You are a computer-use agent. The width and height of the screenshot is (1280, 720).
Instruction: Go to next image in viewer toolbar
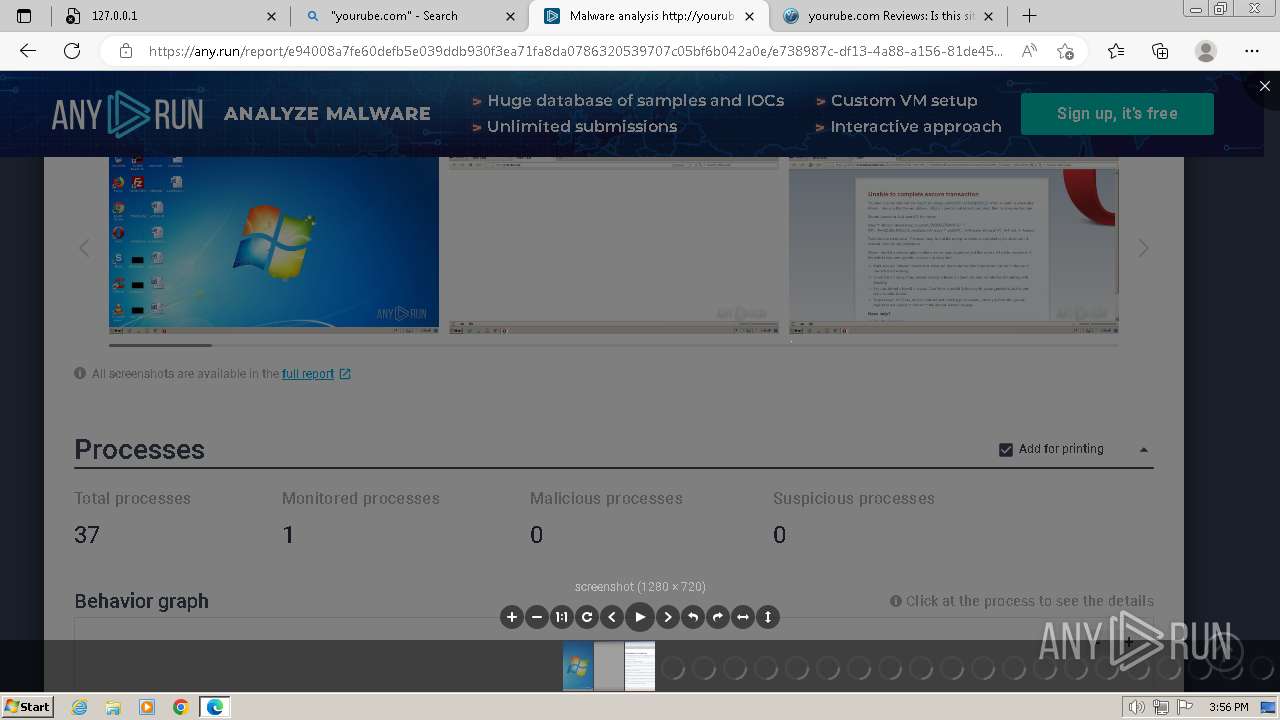pos(668,617)
